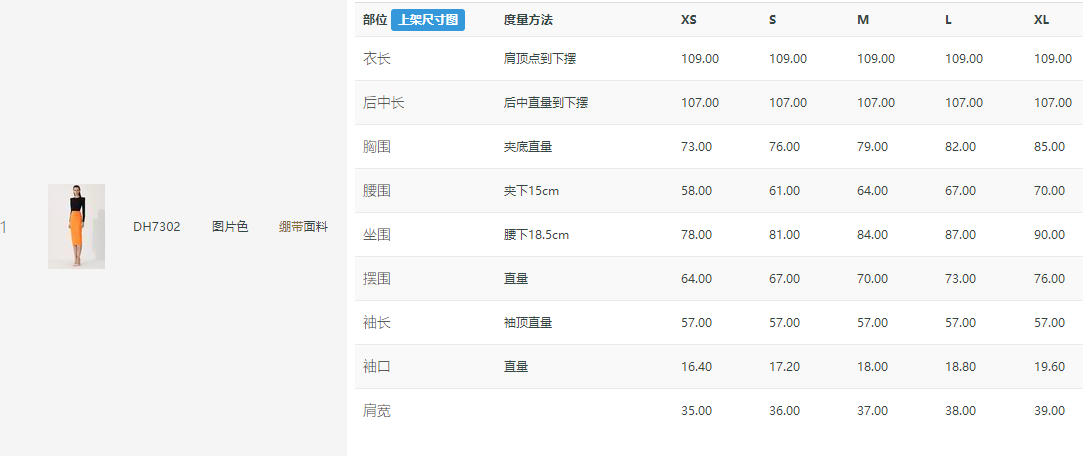Click the M size column header

(863, 20)
